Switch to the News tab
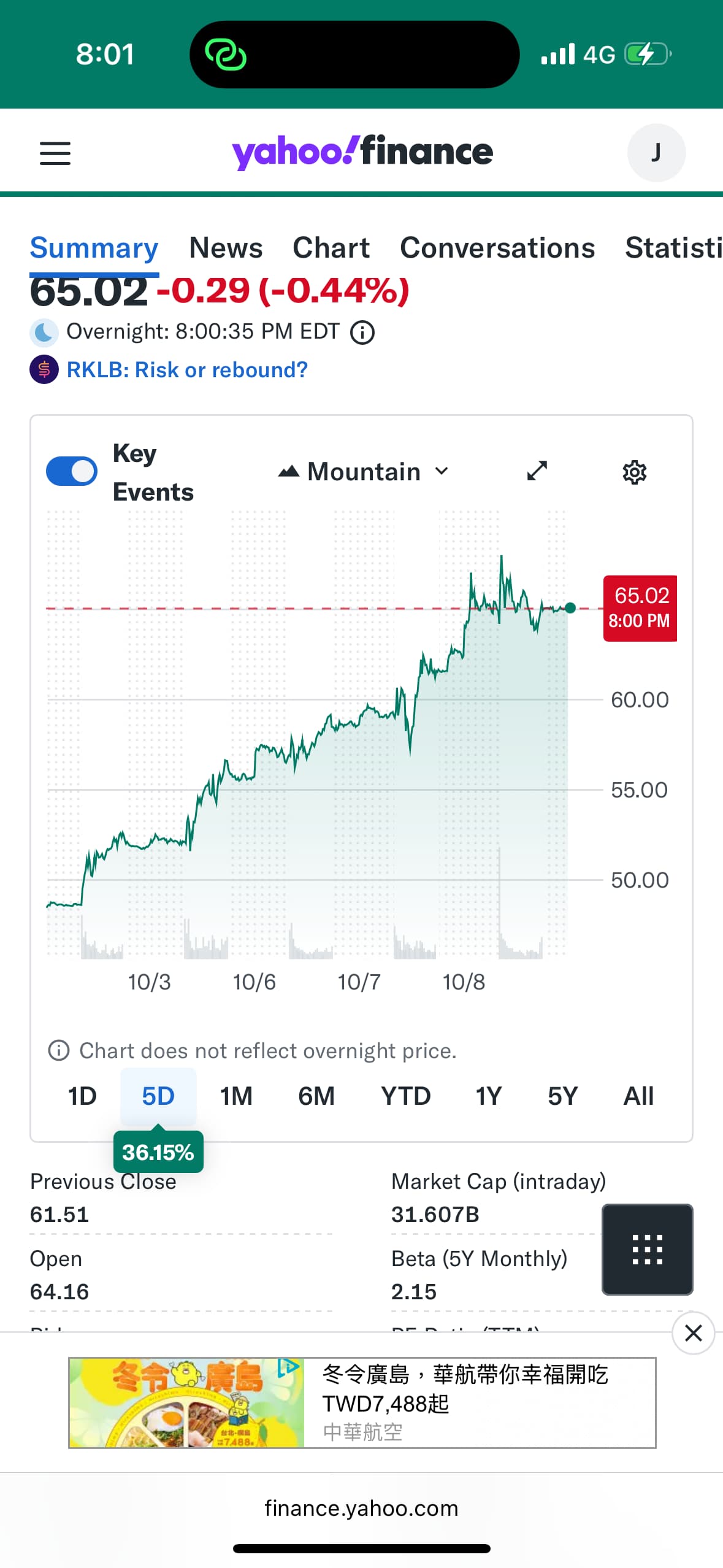 click(226, 248)
